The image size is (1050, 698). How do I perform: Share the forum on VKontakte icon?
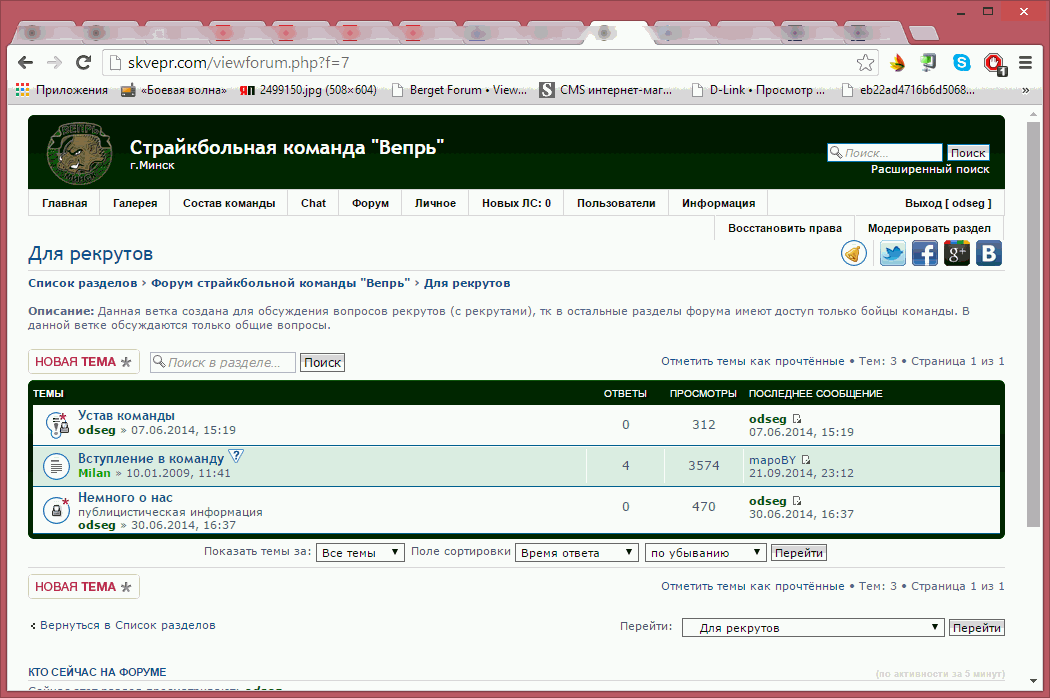coord(988,254)
